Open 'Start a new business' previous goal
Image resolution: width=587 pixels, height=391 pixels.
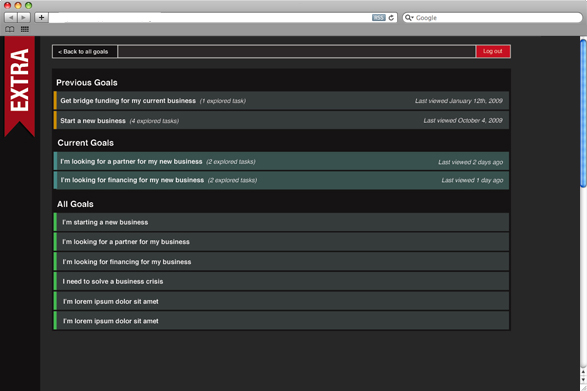(281, 121)
